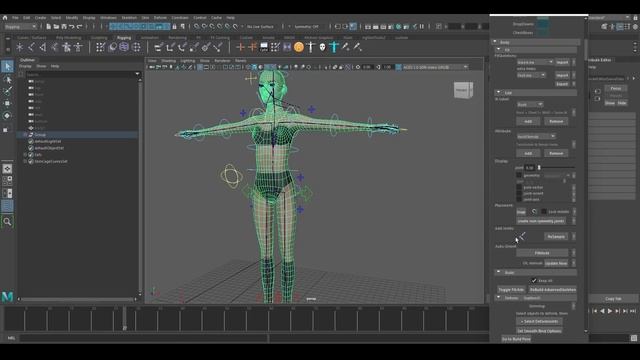The width and height of the screenshot is (640, 360).
Task: Open the Root label dropdown
Action: (530, 104)
